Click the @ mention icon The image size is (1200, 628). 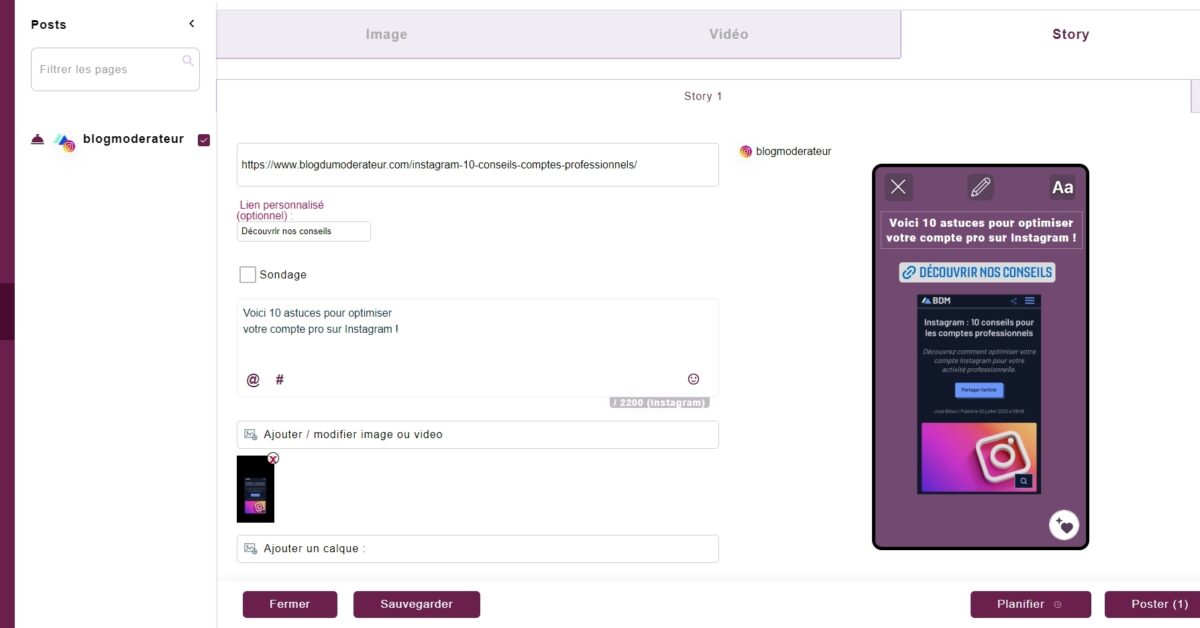pos(250,379)
